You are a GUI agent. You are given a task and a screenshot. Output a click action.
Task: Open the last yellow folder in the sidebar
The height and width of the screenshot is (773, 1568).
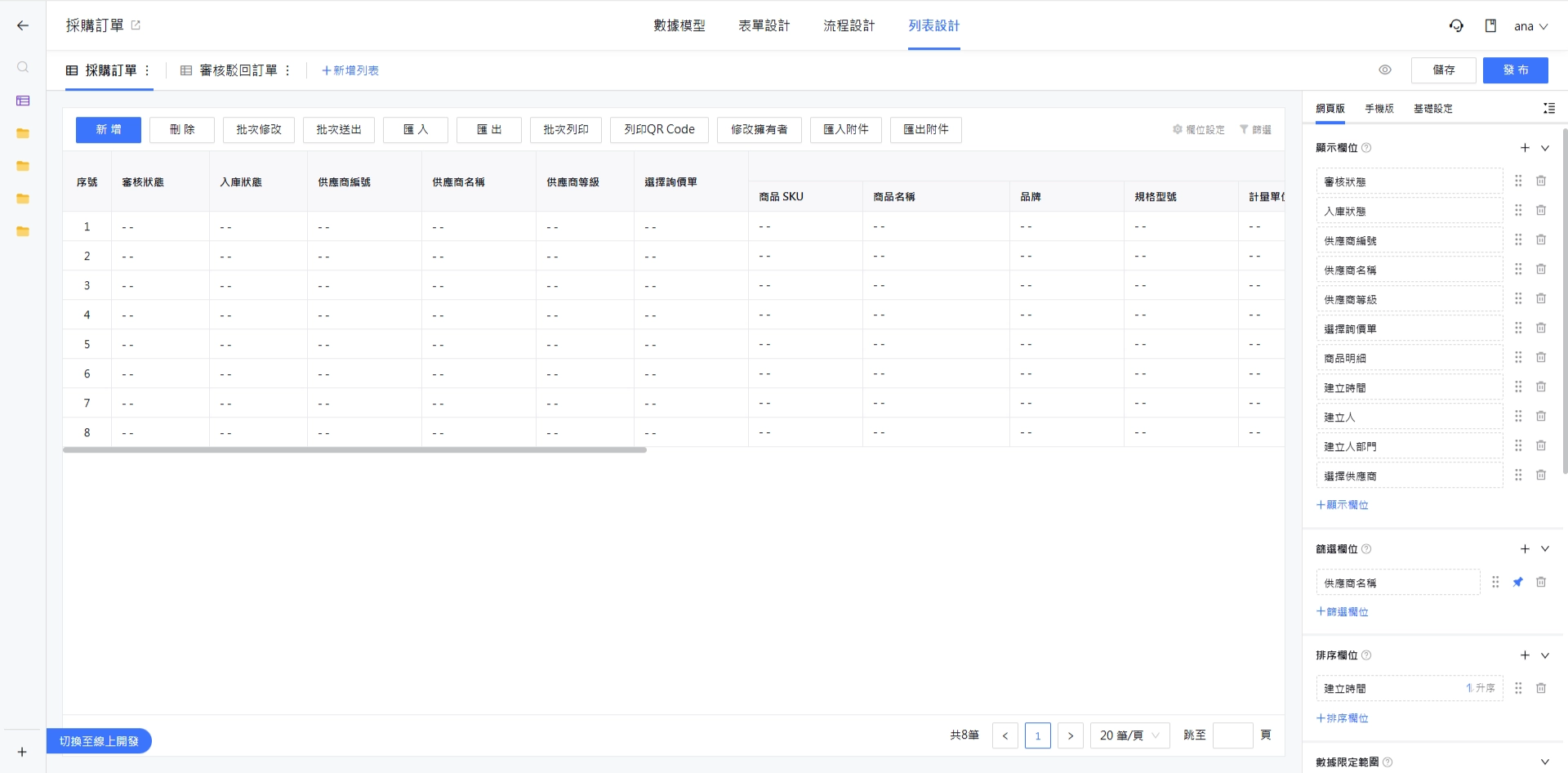[23, 231]
